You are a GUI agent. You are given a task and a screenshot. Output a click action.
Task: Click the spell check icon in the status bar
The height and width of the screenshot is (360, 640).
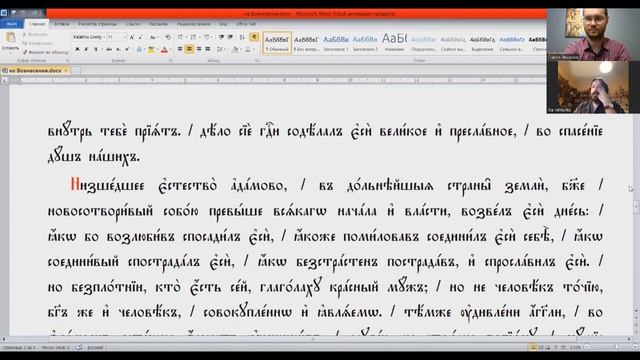pos(79,347)
